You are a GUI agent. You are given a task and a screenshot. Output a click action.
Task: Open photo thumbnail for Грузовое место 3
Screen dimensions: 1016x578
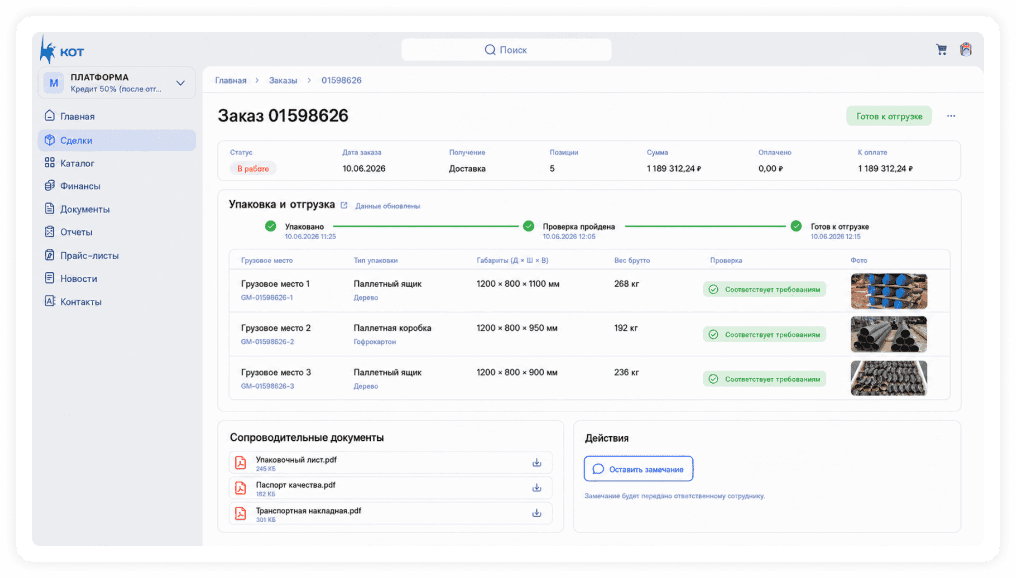point(888,378)
